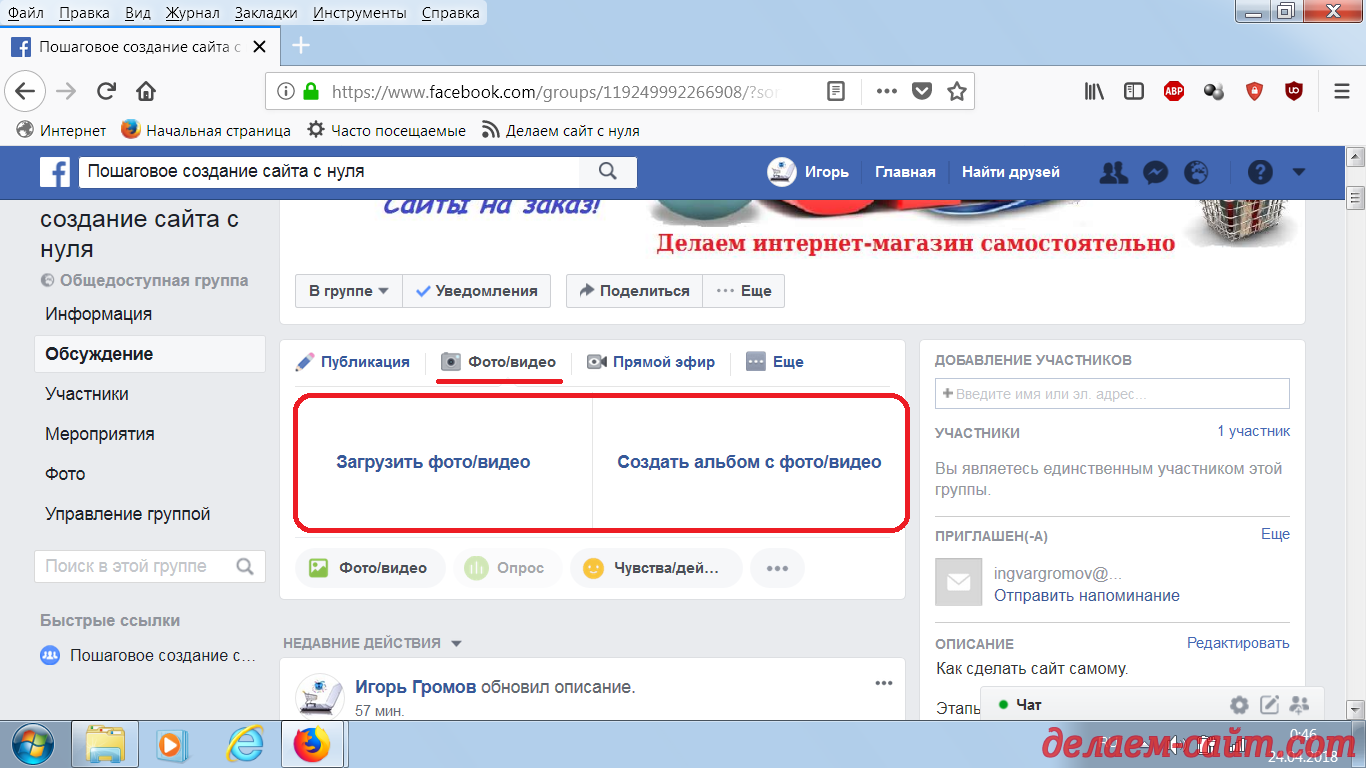The width and height of the screenshot is (1366, 768).
Task: Open Редактировать link next to Описание
Action: pyautogui.click(x=1238, y=642)
